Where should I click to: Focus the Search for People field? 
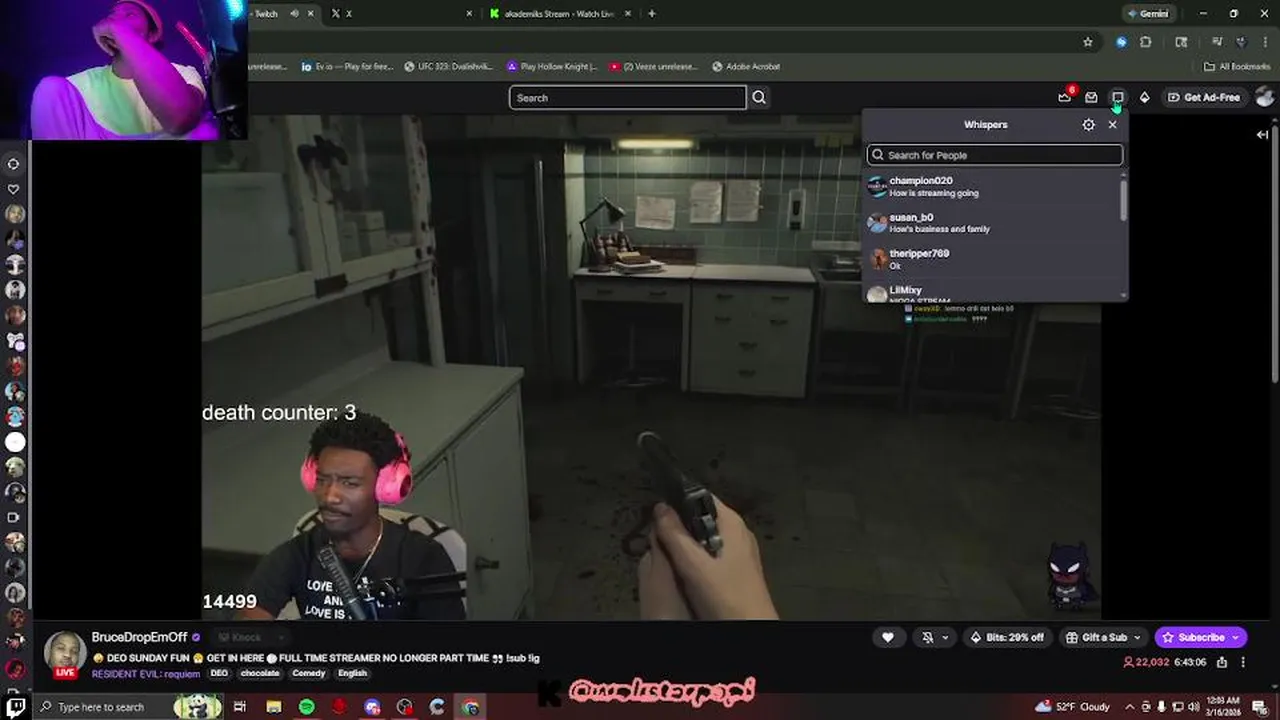(995, 155)
